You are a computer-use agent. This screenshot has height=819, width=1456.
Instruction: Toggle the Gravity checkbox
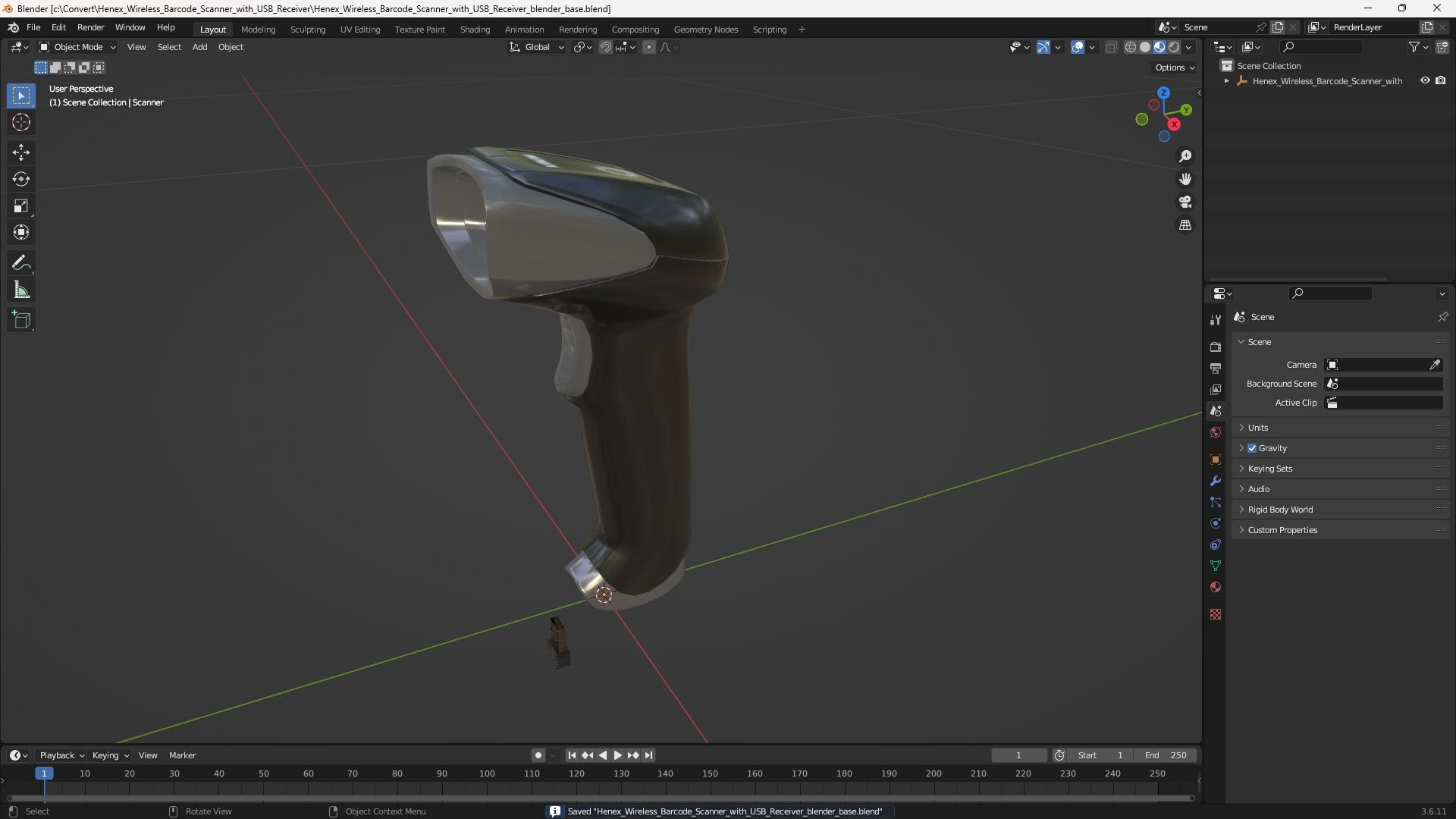pyautogui.click(x=1252, y=448)
